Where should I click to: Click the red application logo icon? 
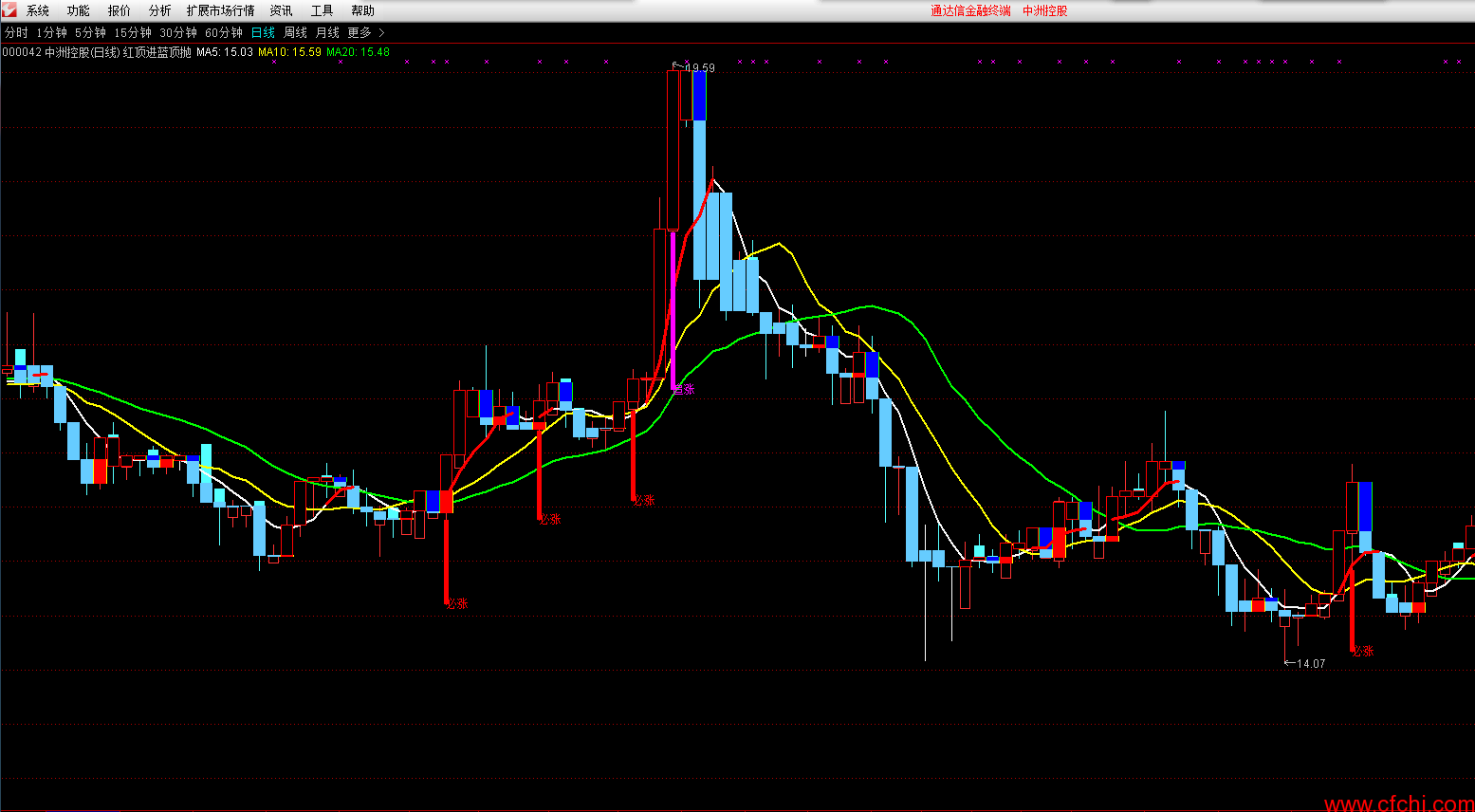tap(9, 10)
